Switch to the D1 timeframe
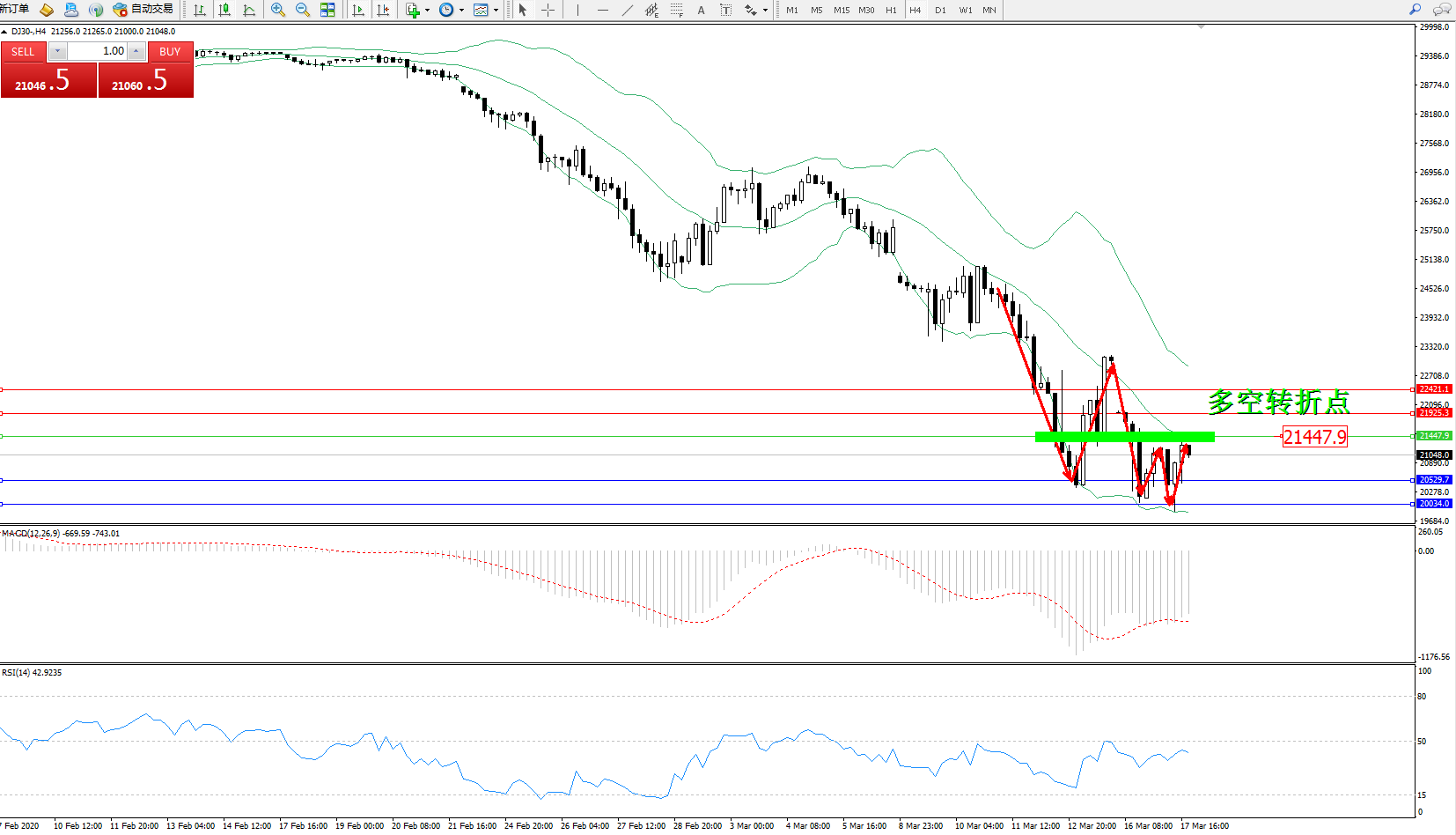The width and height of the screenshot is (1456, 835). [x=940, y=10]
